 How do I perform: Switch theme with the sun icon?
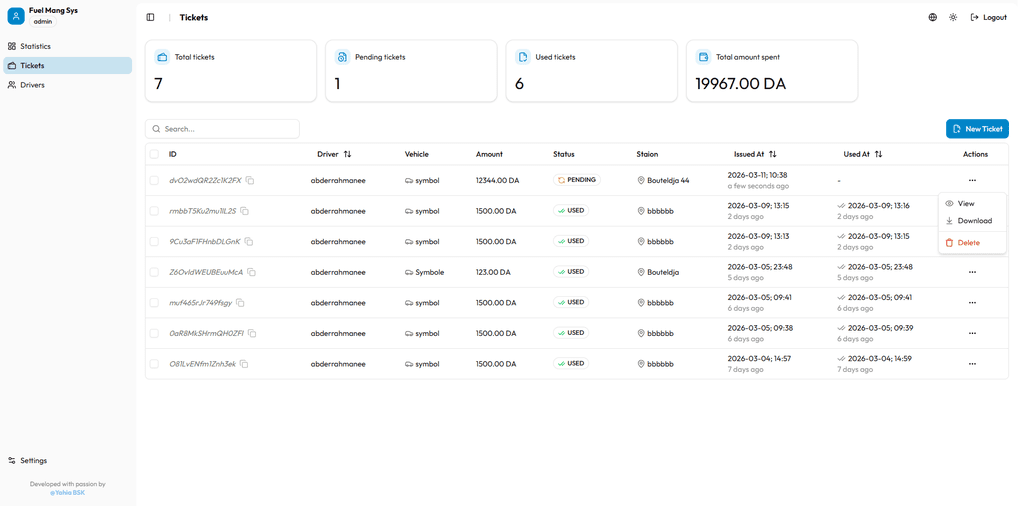(x=953, y=17)
